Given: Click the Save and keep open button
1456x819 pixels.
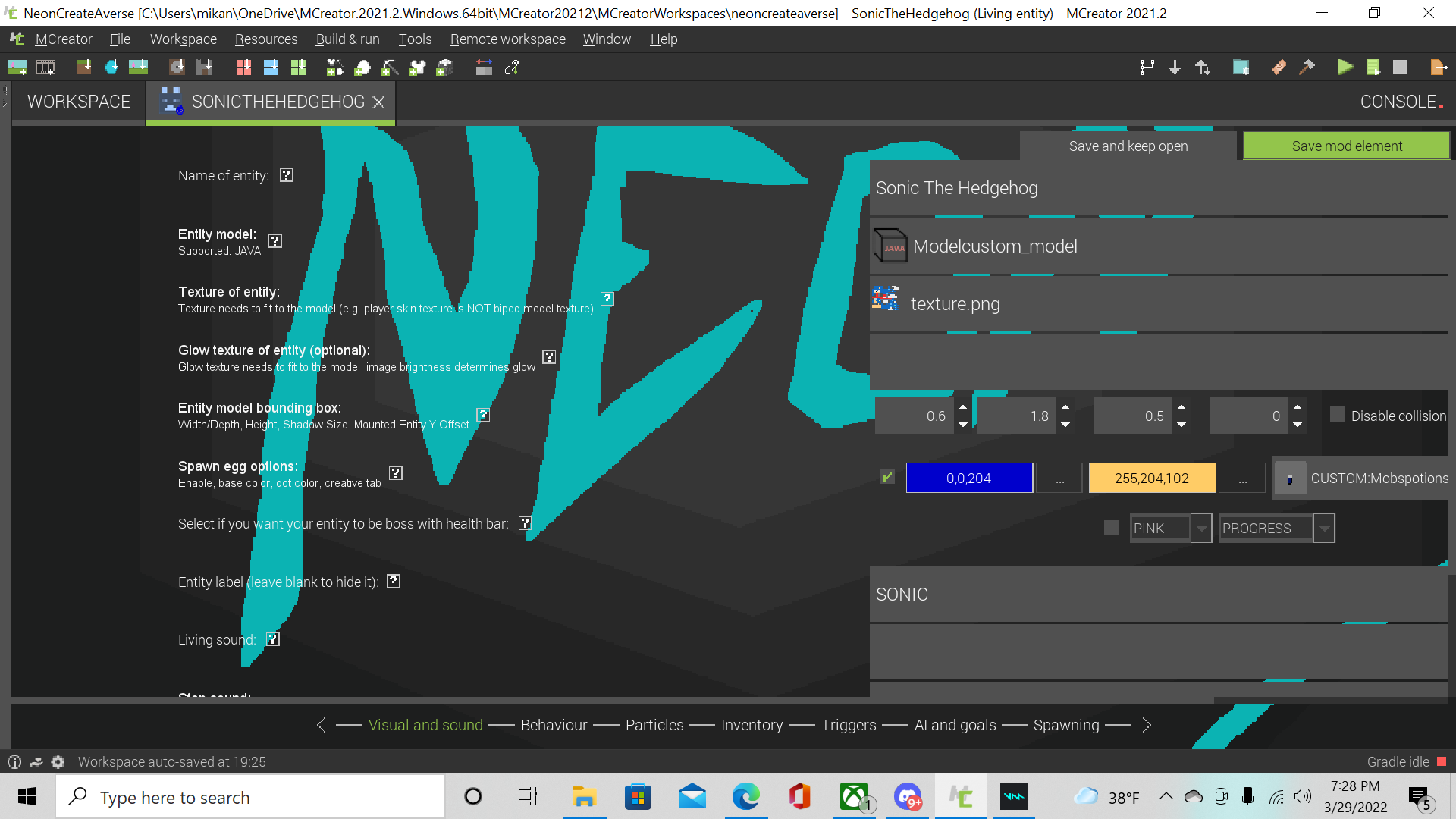Looking at the screenshot, I should tap(1128, 146).
